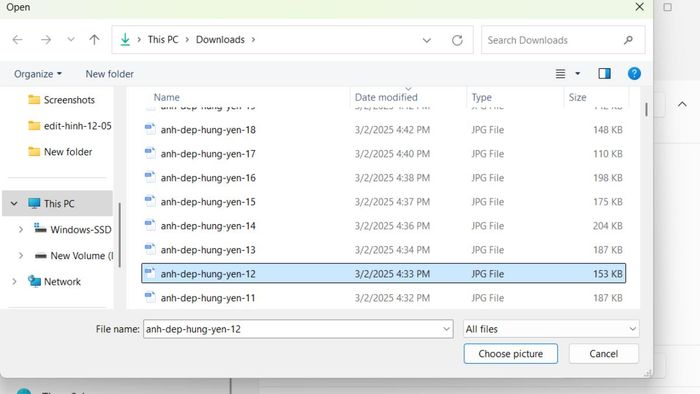Close the Open dialog window
The width and height of the screenshot is (700, 394).
[x=639, y=7]
